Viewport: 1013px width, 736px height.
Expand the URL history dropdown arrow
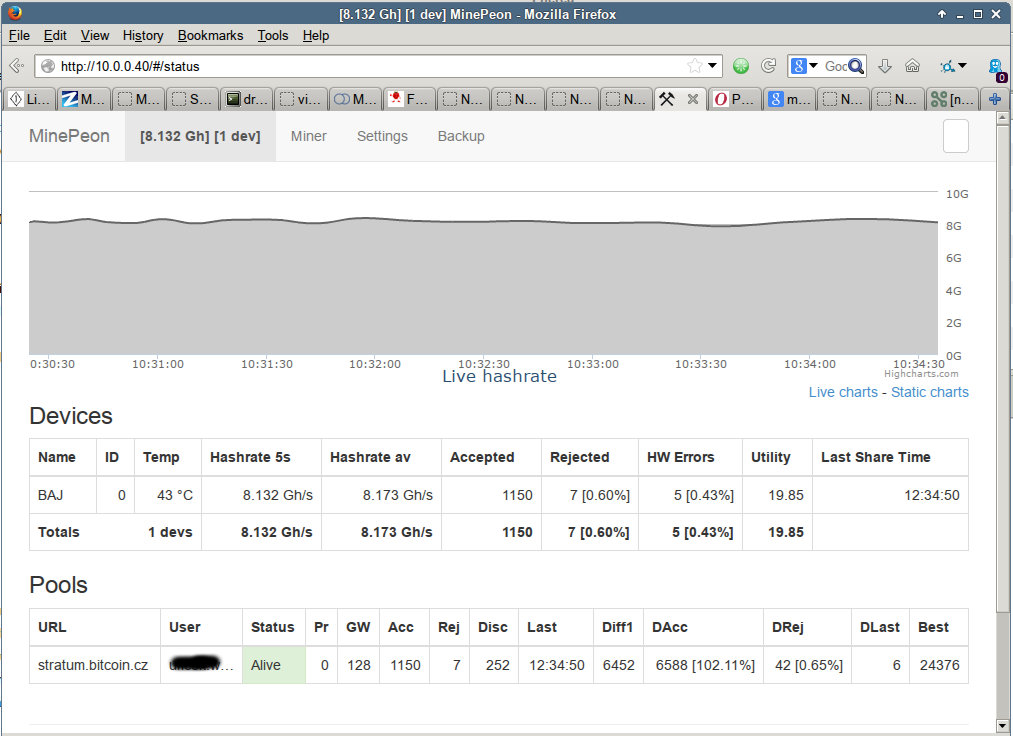(713, 66)
